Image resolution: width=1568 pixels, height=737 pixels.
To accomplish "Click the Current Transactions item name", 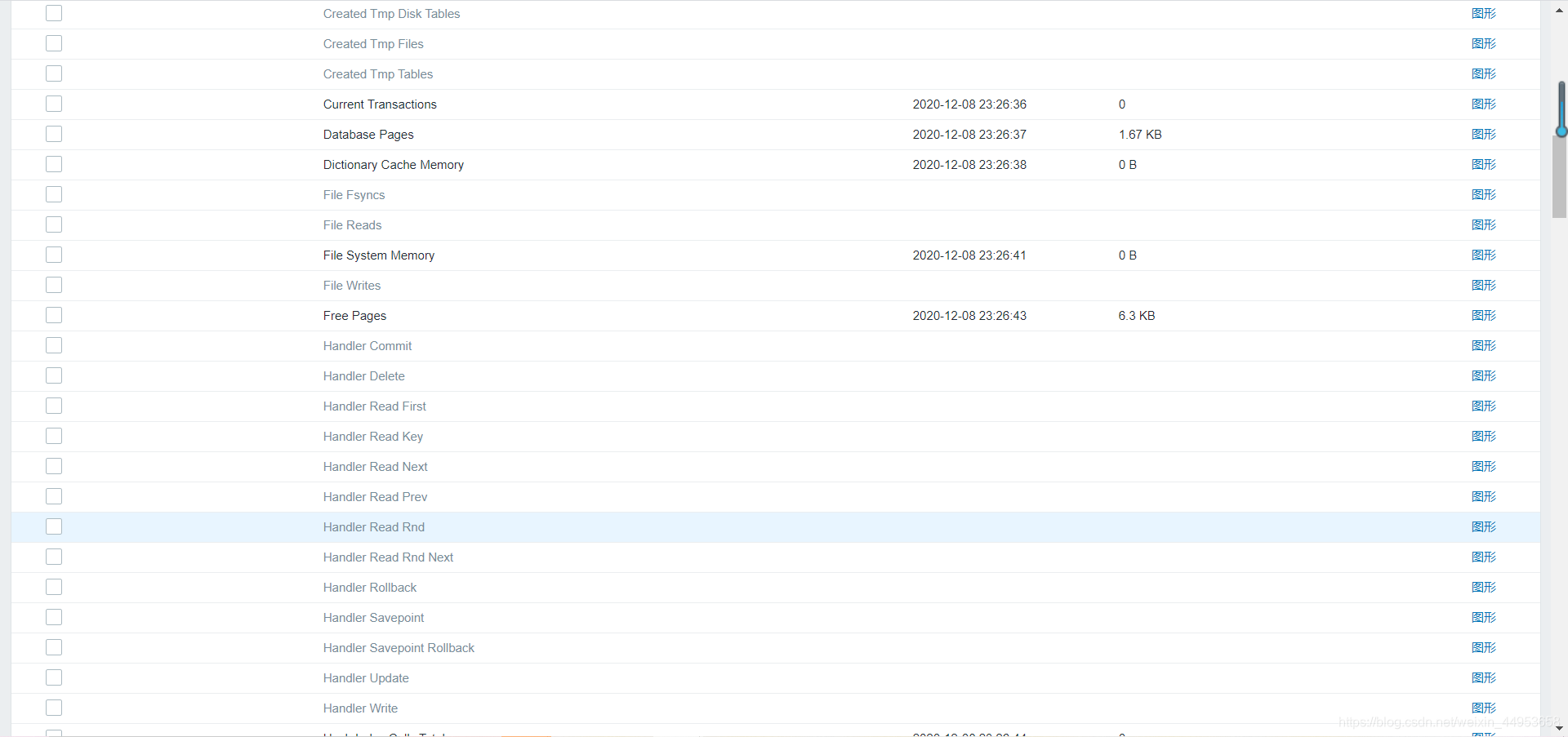I will (x=380, y=104).
